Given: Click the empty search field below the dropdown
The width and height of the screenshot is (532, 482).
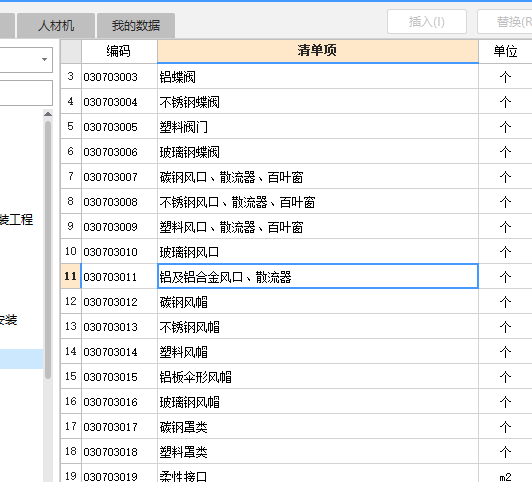Looking at the screenshot, I should (26, 93).
